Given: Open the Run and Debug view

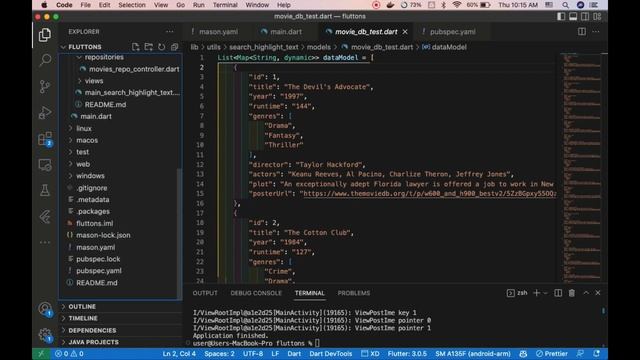Looking at the screenshot, I should [45, 113].
